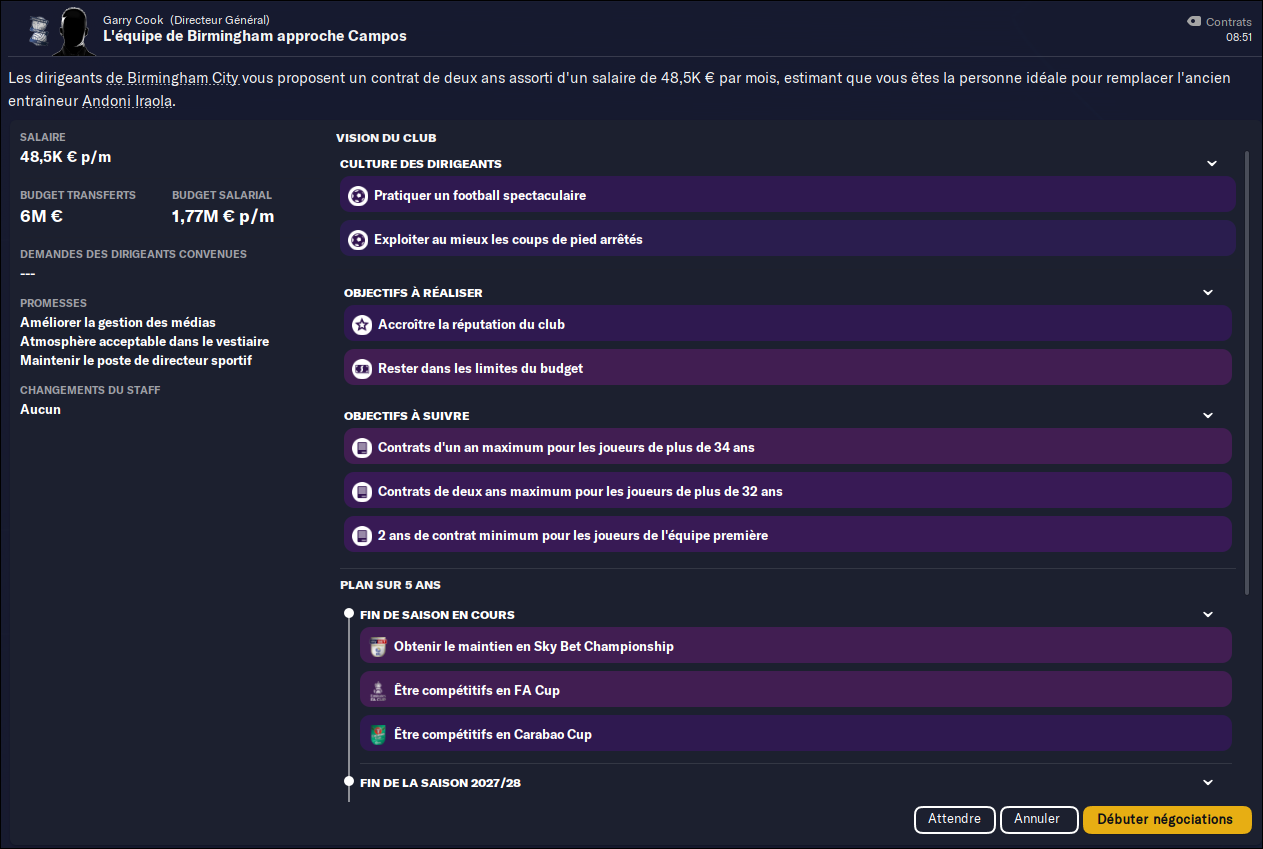Open the Birmingham City club link
Screen dimensions: 1263x849
183,78
